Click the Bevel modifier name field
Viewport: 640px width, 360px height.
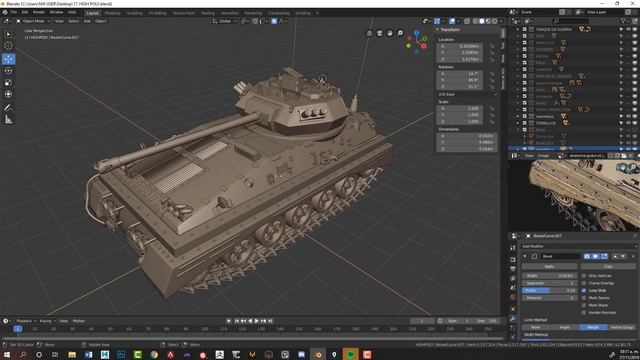pyautogui.click(x=560, y=256)
